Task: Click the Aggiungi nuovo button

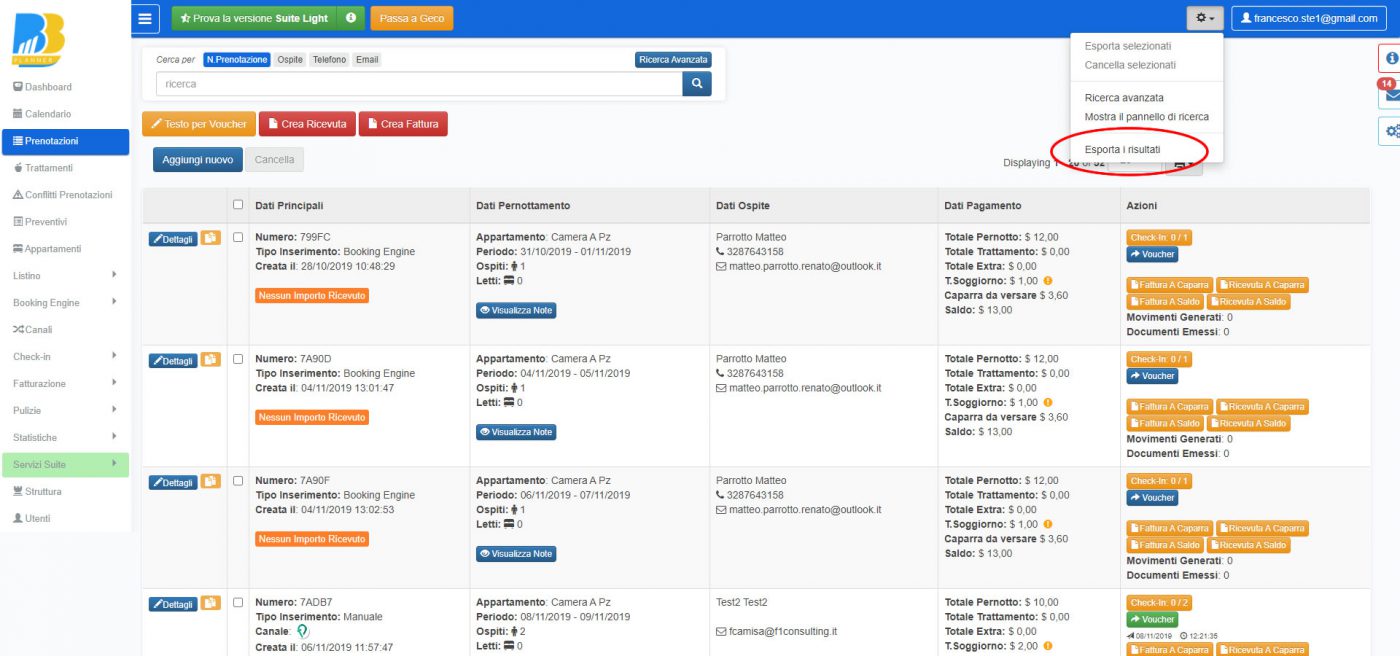Action: point(197,159)
